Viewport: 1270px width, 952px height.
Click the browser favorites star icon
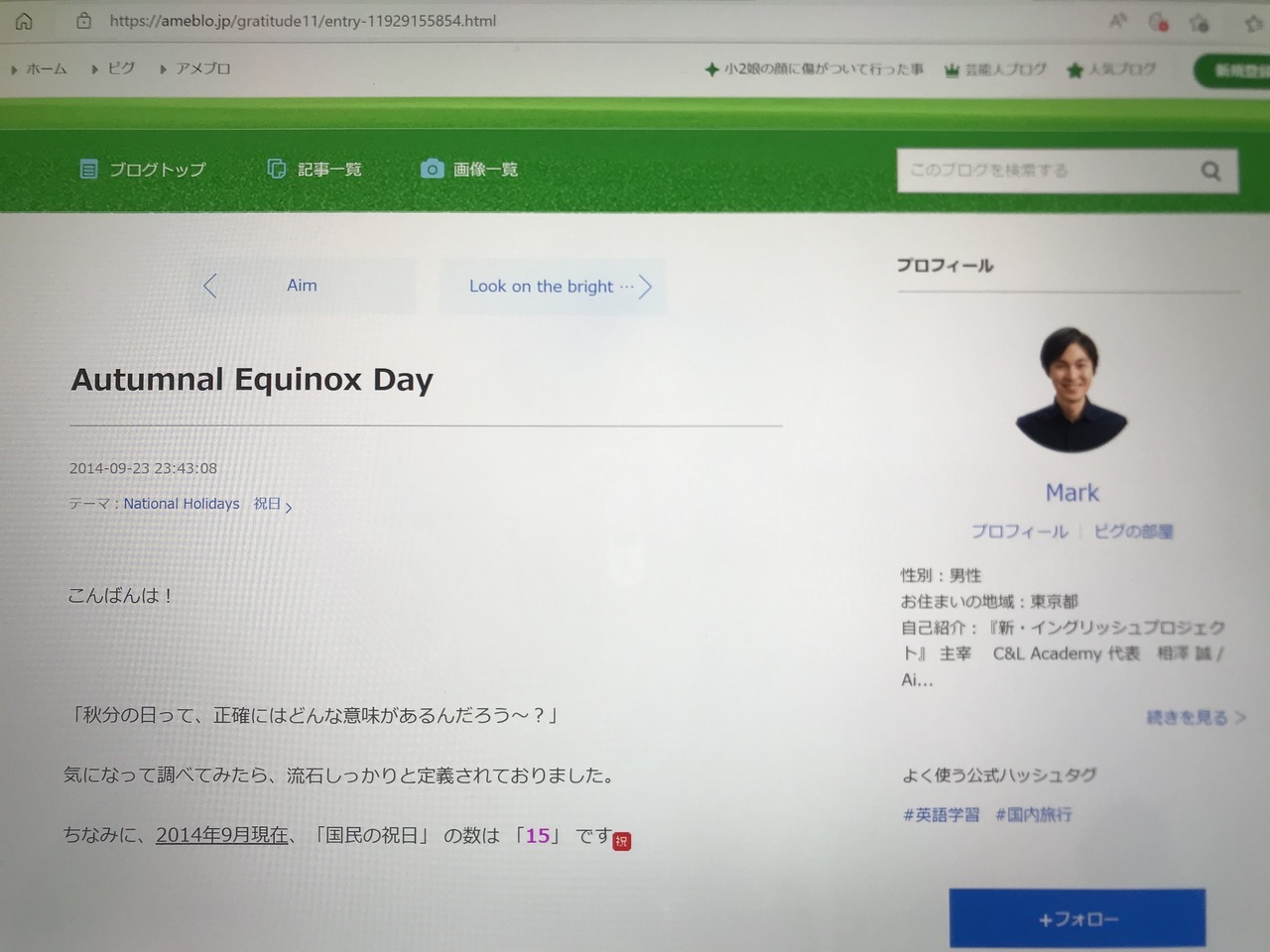tap(1200, 22)
